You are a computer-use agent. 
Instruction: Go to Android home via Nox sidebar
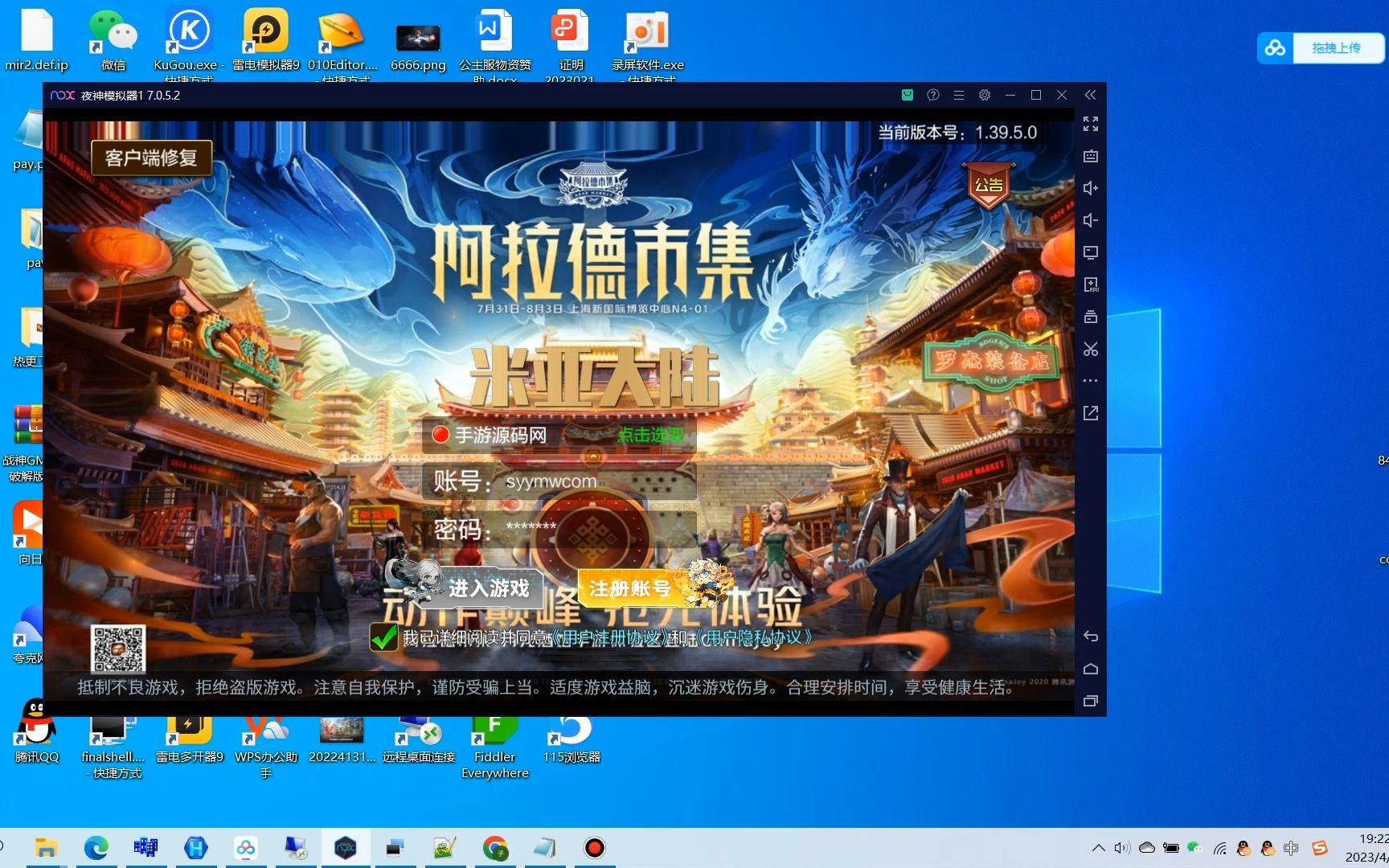coord(1090,669)
